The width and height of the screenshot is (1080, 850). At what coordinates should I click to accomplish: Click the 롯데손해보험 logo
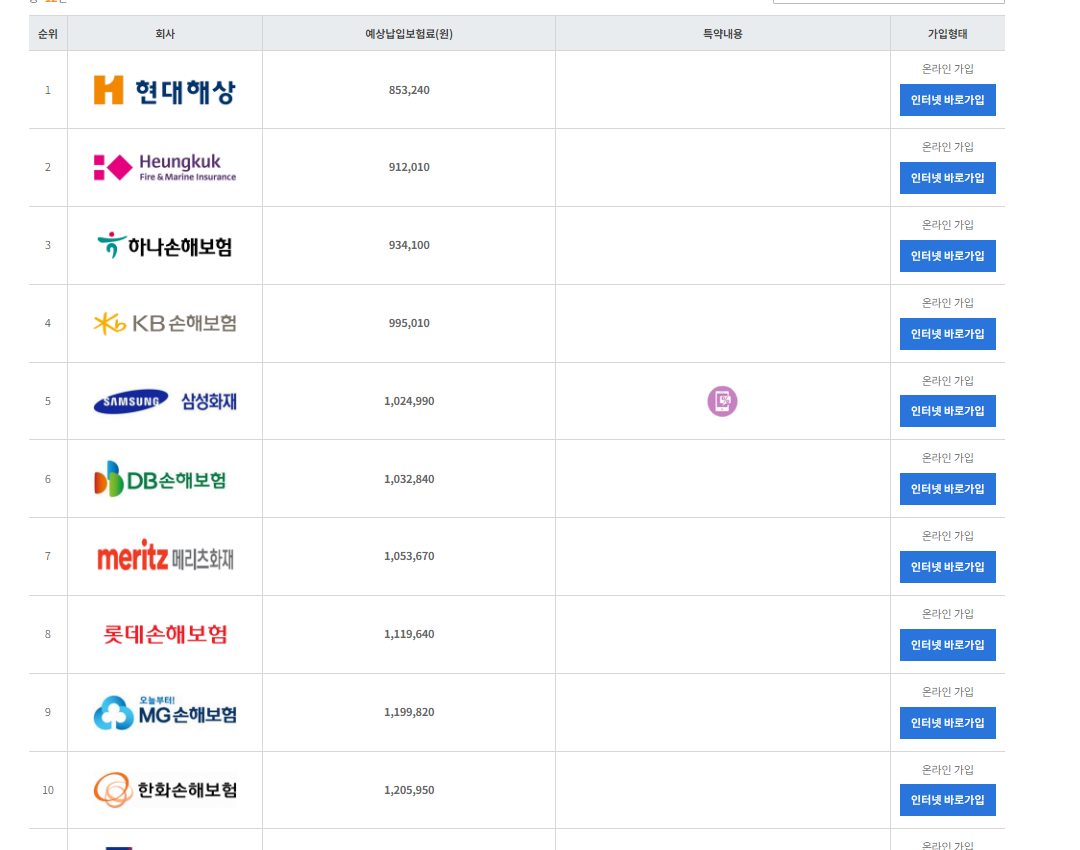[x=165, y=634]
